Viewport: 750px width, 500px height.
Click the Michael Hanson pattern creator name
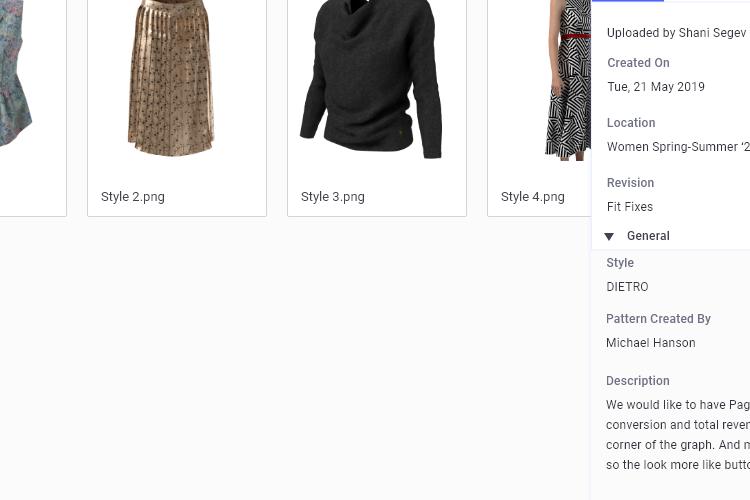tap(651, 343)
